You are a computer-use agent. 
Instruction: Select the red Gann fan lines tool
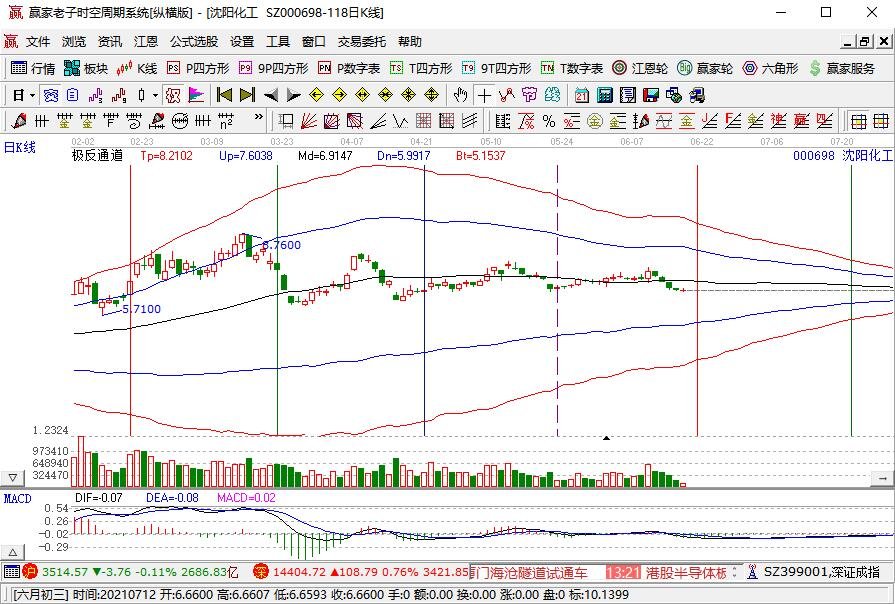[308, 120]
